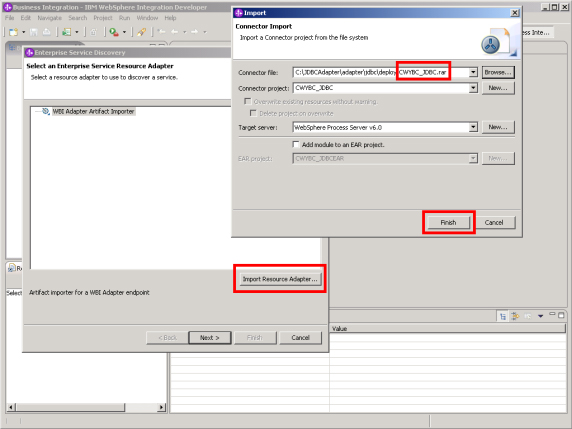Open the EAR project dropdown arrow
The image size is (572, 429).
pos(473,158)
